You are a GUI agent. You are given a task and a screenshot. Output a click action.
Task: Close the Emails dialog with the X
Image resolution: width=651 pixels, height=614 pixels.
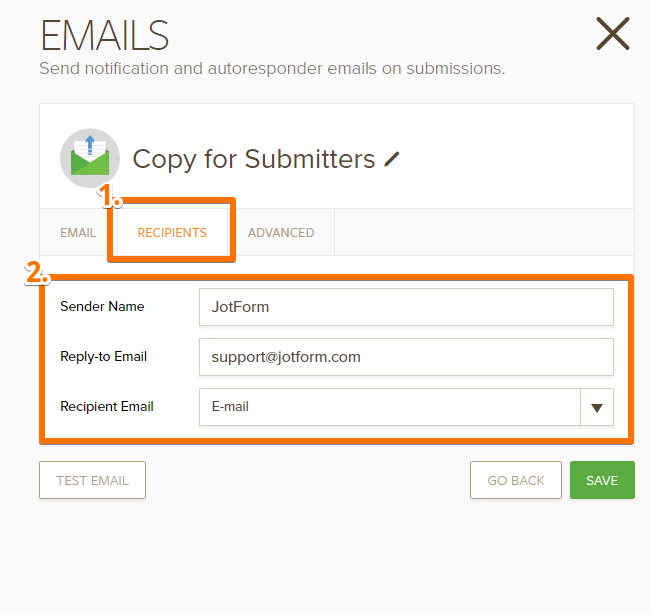pos(612,34)
